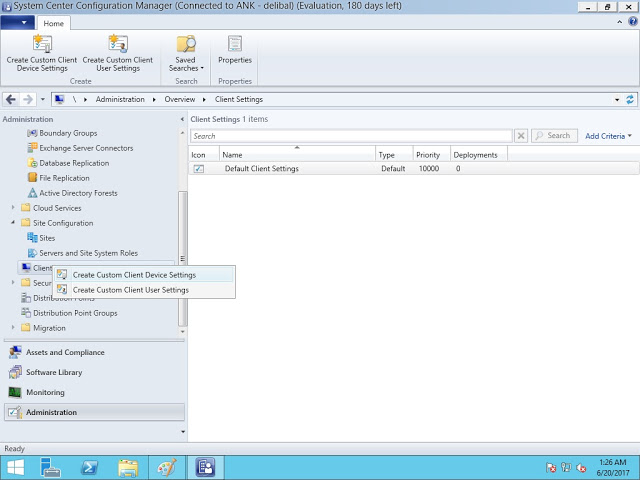
Task: Open the Home ribbon tab
Action: coord(53,23)
